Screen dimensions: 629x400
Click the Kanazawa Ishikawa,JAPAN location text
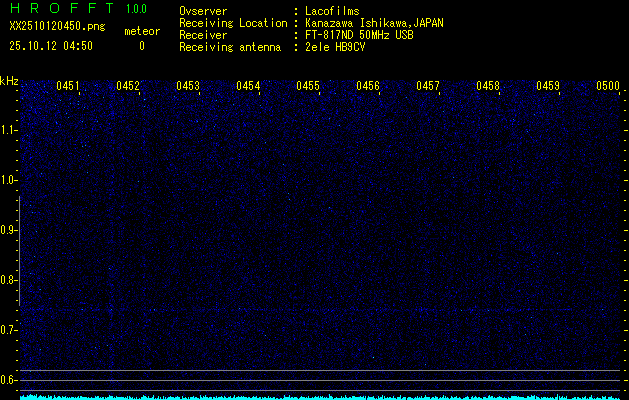tap(374, 23)
